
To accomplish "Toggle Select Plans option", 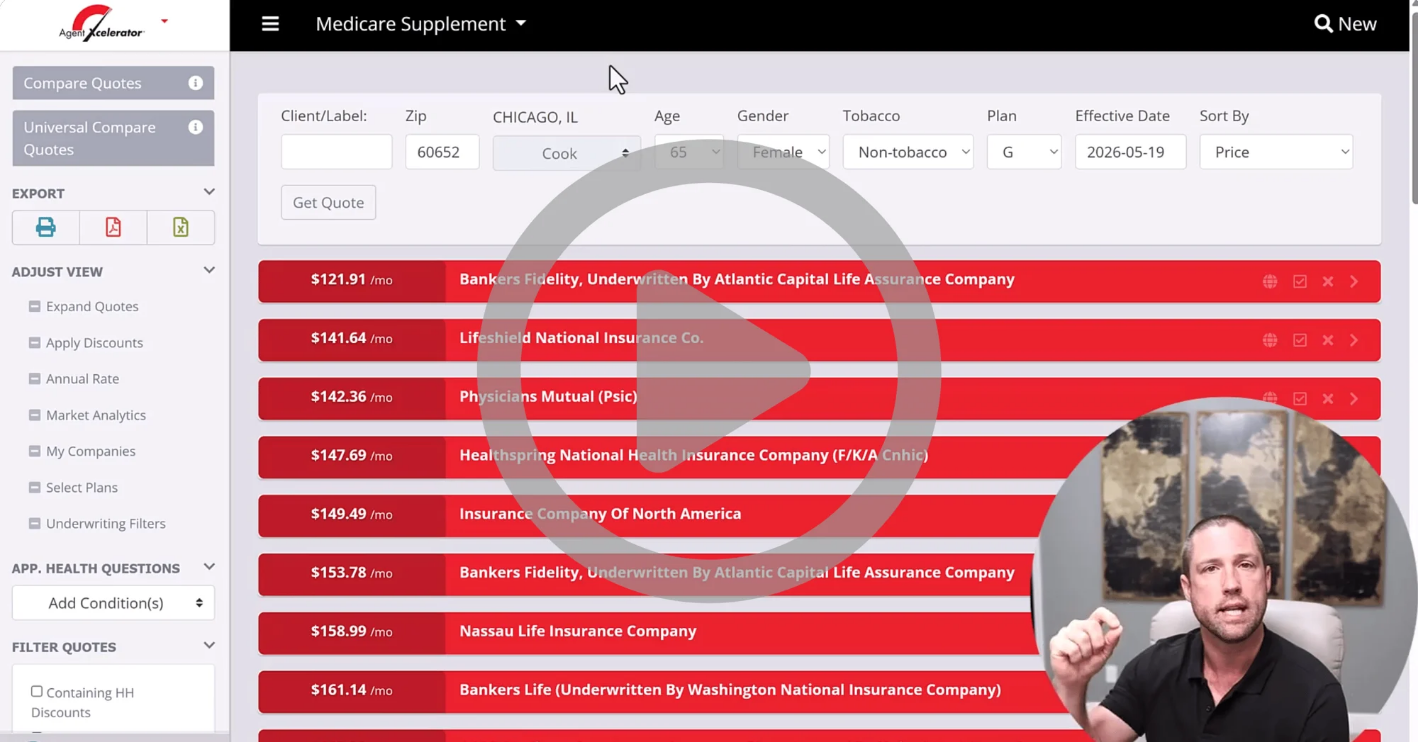I will (73, 487).
